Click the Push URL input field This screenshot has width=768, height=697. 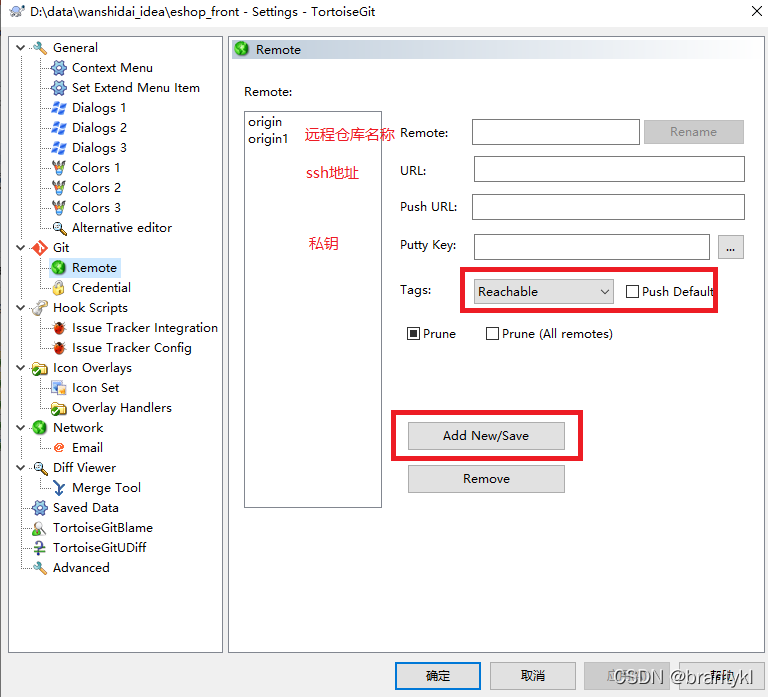tap(608, 207)
